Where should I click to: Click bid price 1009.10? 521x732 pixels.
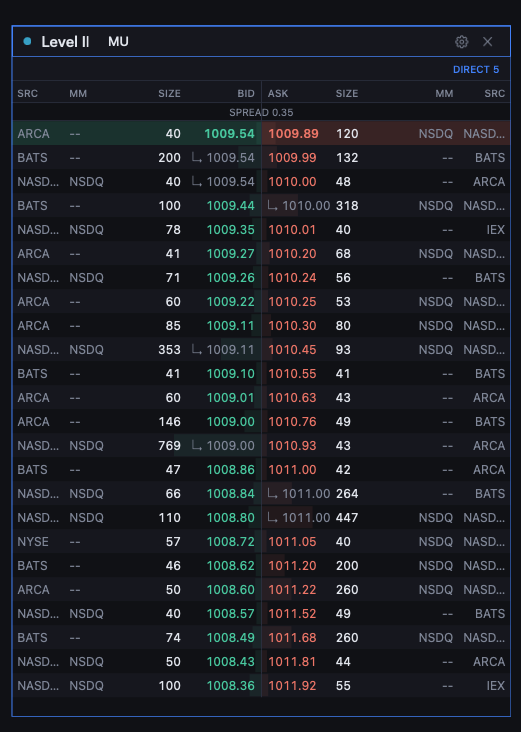pos(231,374)
